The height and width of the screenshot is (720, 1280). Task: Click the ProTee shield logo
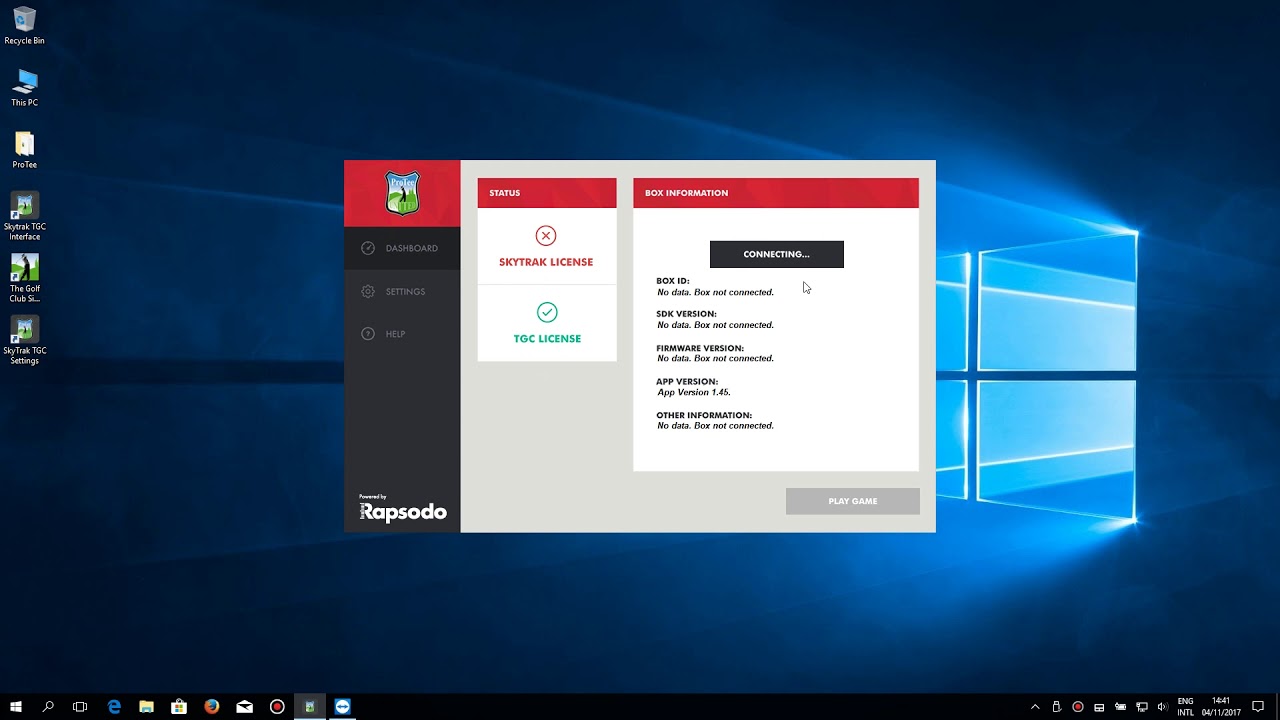[x=402, y=193]
